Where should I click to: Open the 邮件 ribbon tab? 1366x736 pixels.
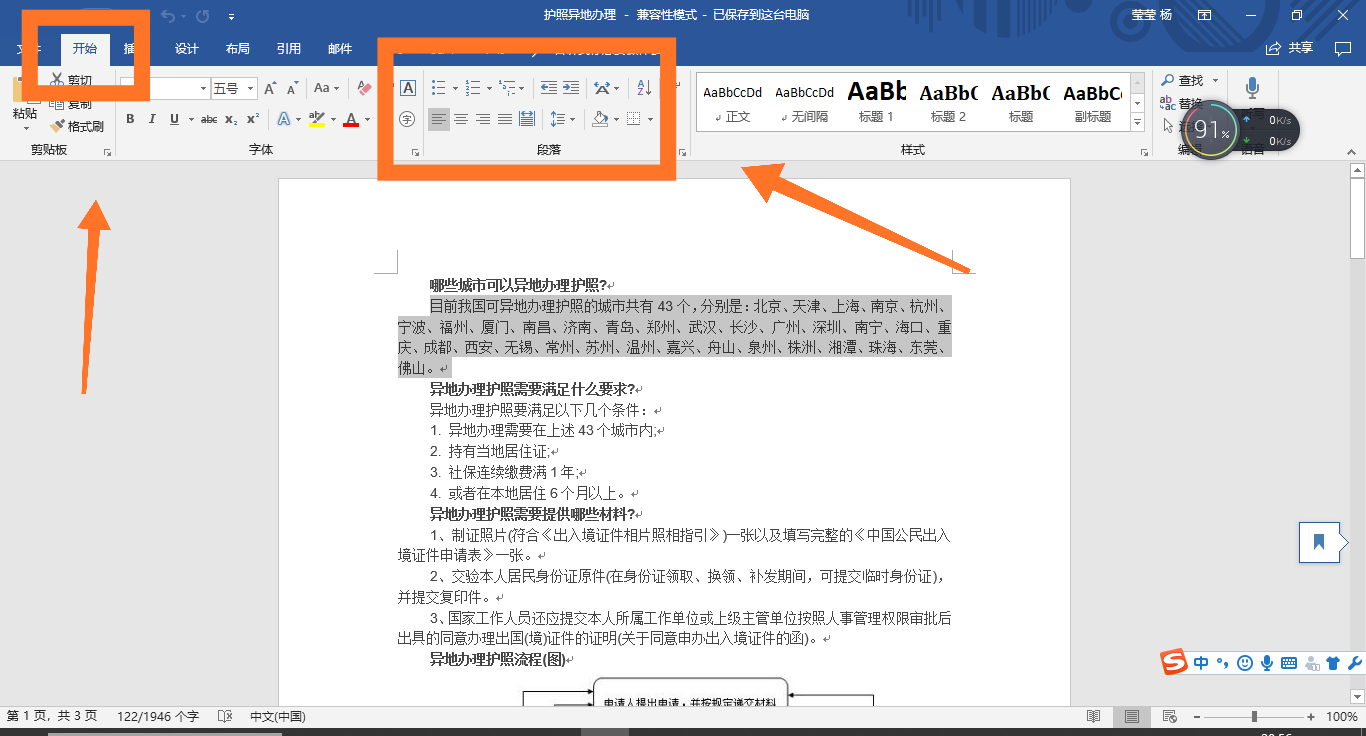(x=340, y=49)
